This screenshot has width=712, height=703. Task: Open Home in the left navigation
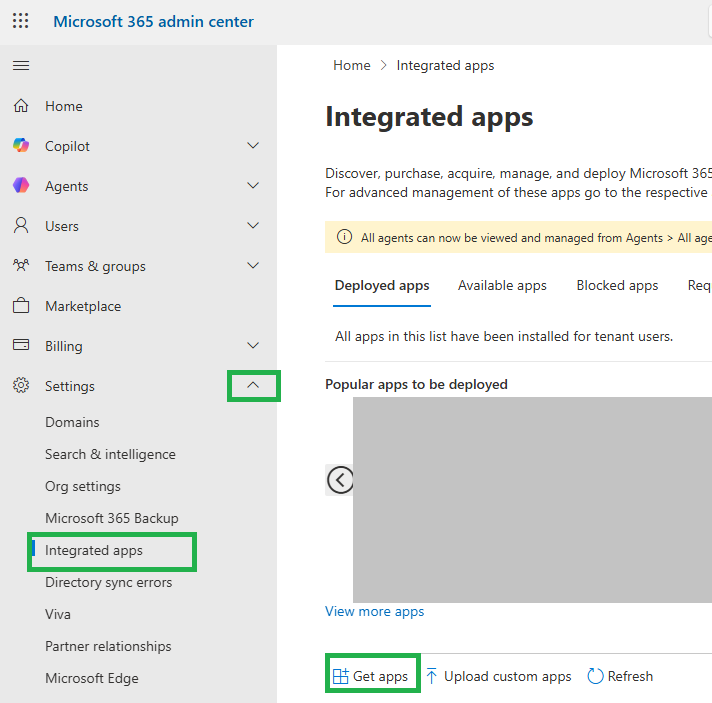(x=64, y=106)
